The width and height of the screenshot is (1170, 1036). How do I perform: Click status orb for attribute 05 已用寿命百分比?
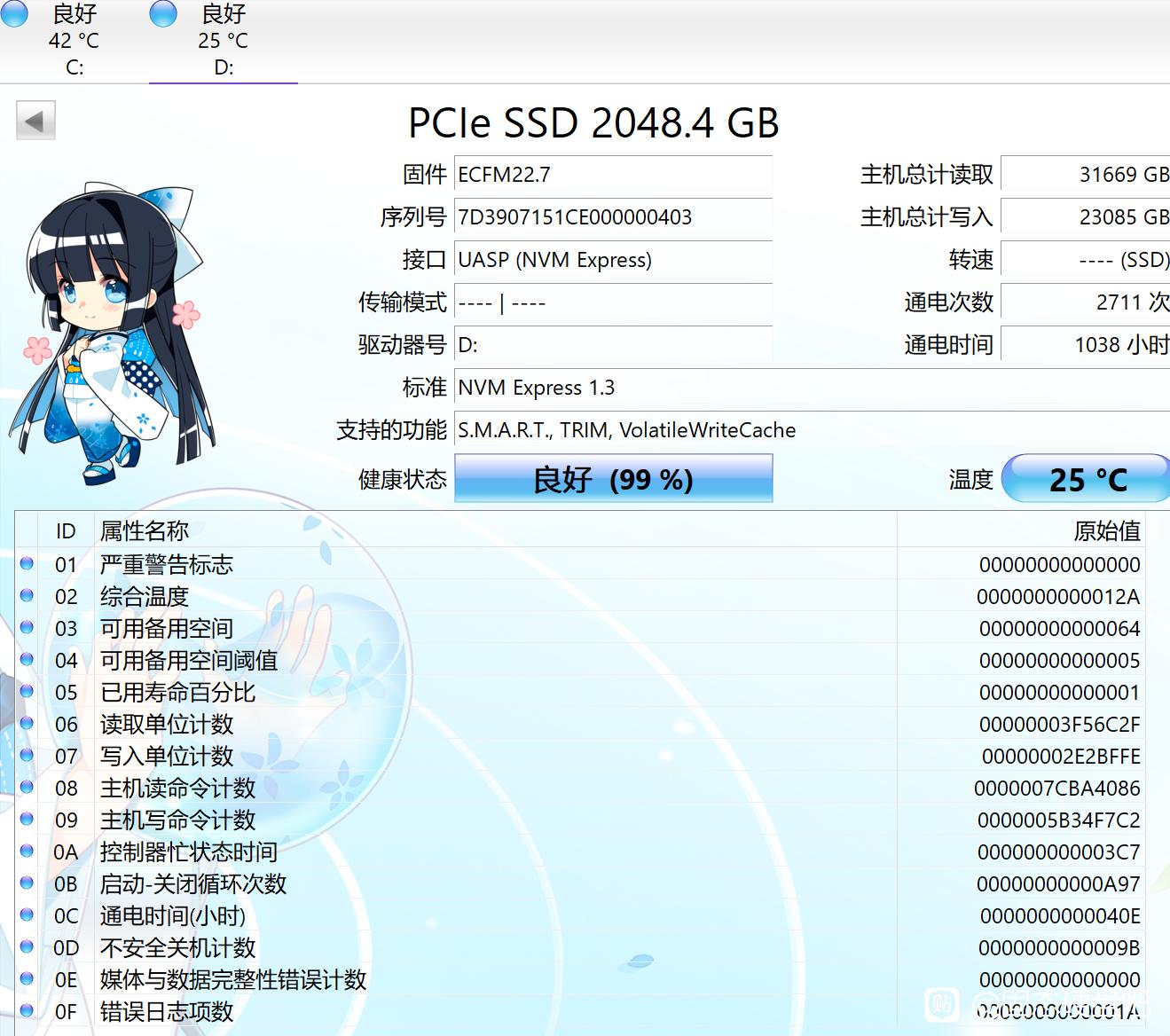[27, 692]
